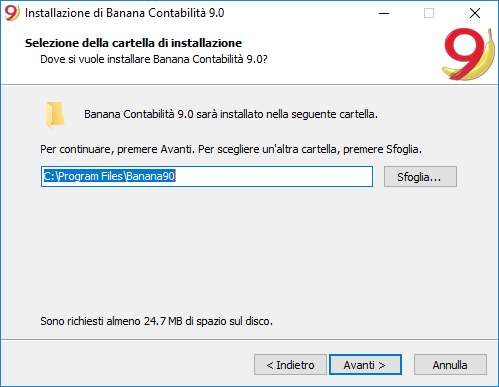Go back with the Indietro button
This screenshot has width=499, height=387.
(x=290, y=365)
